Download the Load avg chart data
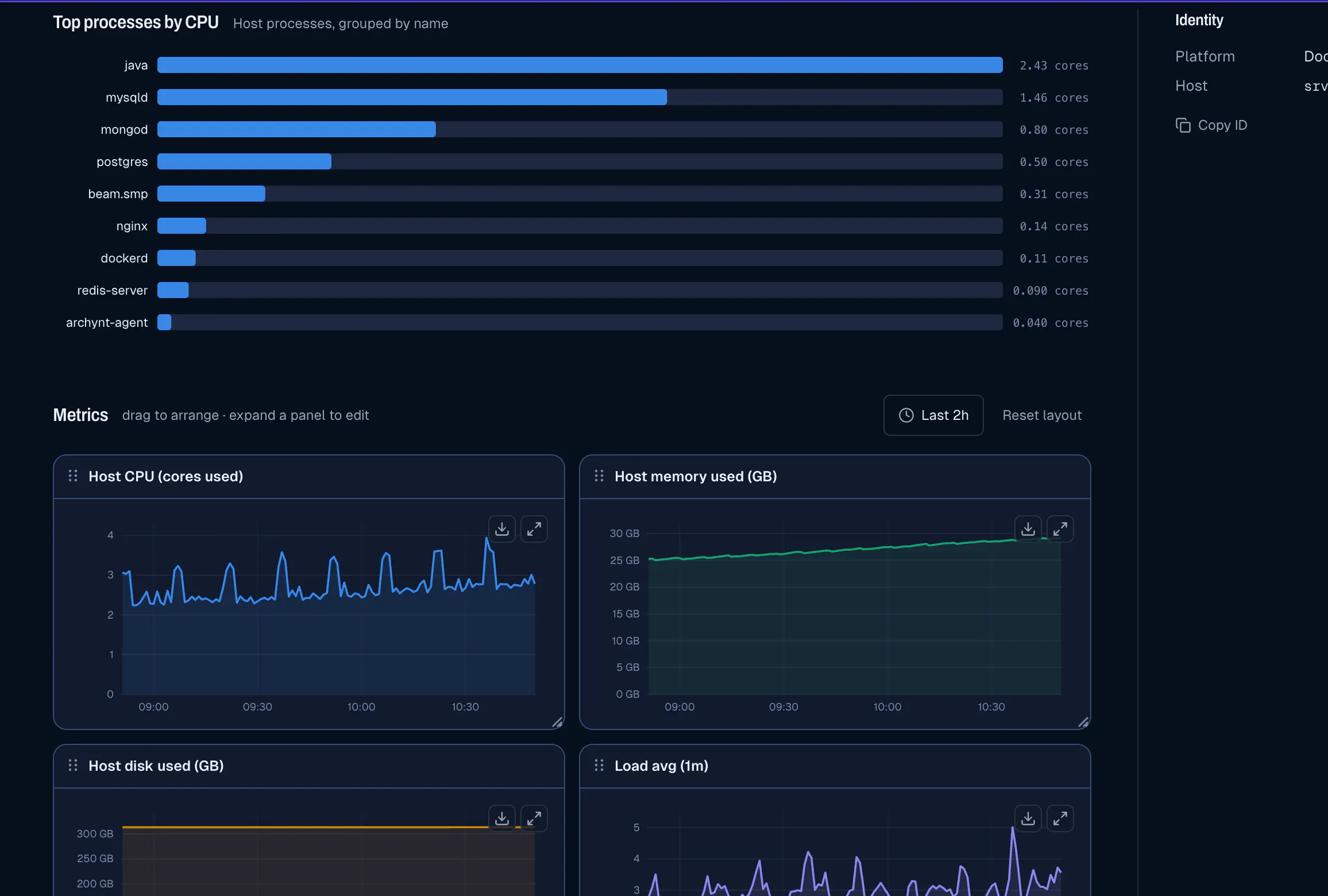This screenshot has width=1328, height=896. pos(1028,818)
